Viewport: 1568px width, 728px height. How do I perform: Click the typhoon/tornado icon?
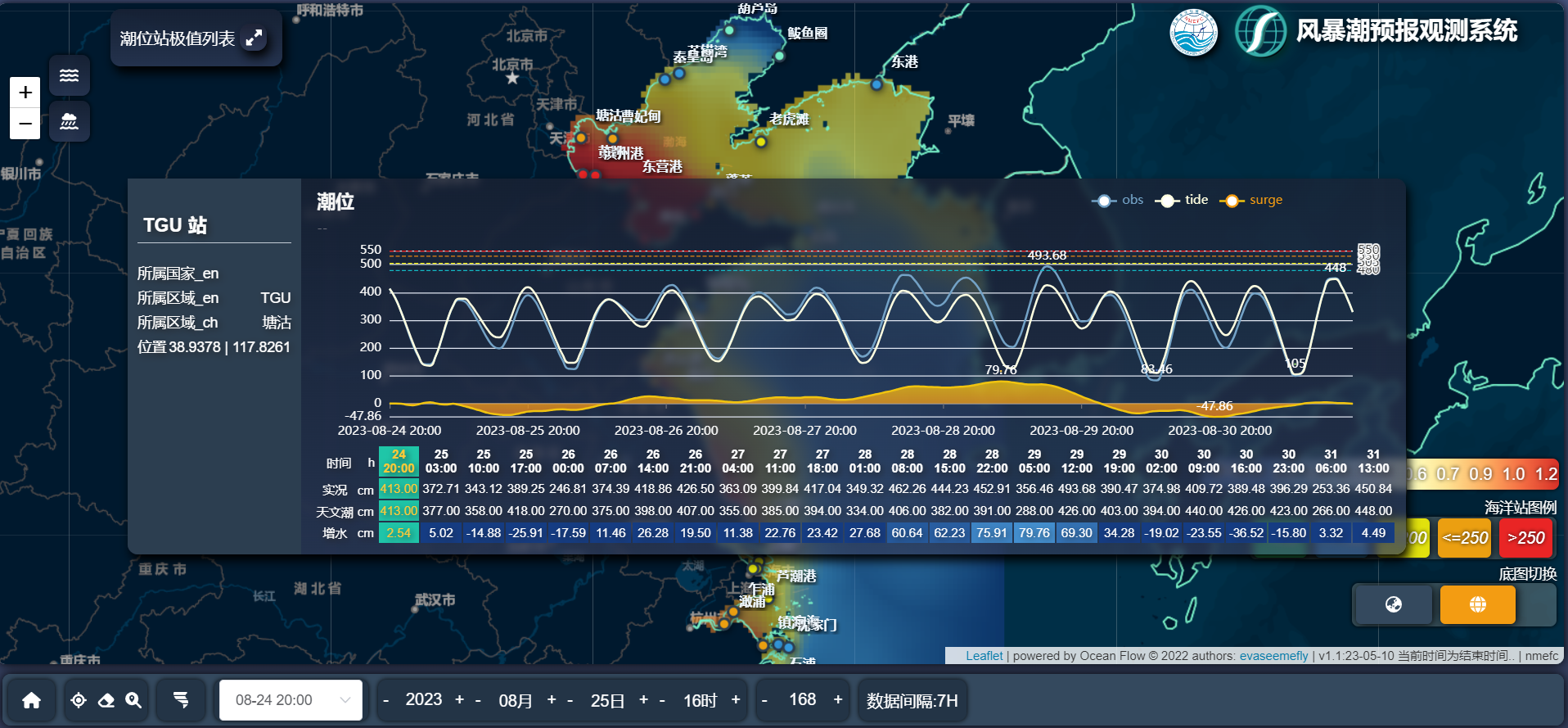point(182,700)
